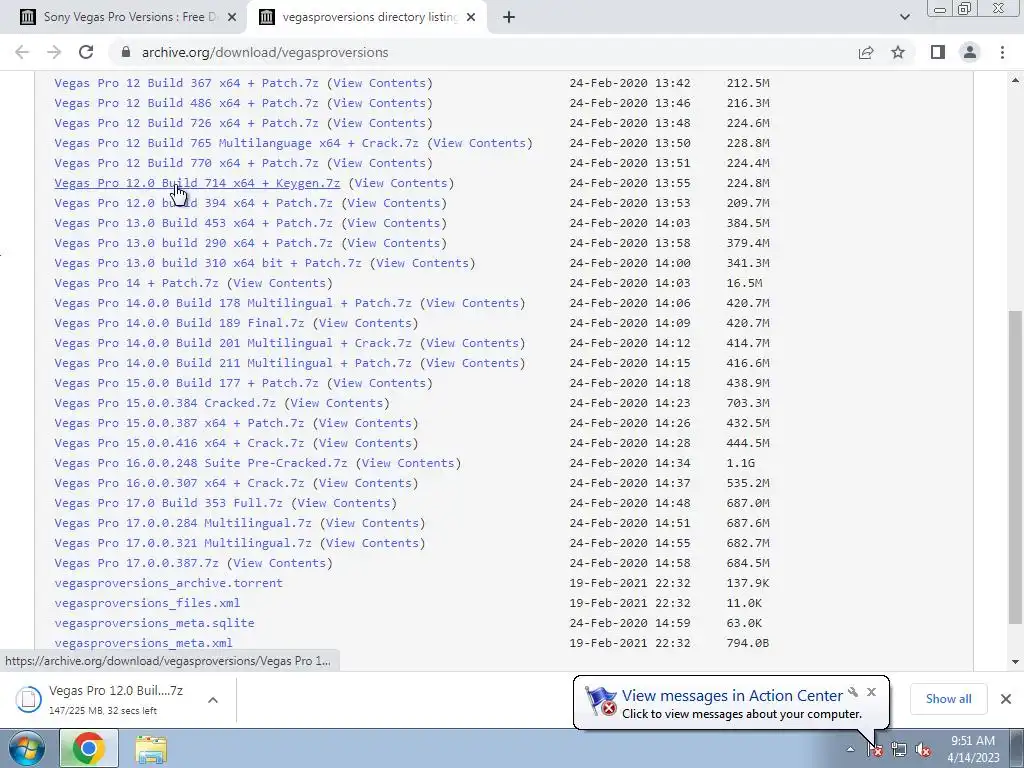Click the network tray icon
The width and height of the screenshot is (1024, 768).
899,750
